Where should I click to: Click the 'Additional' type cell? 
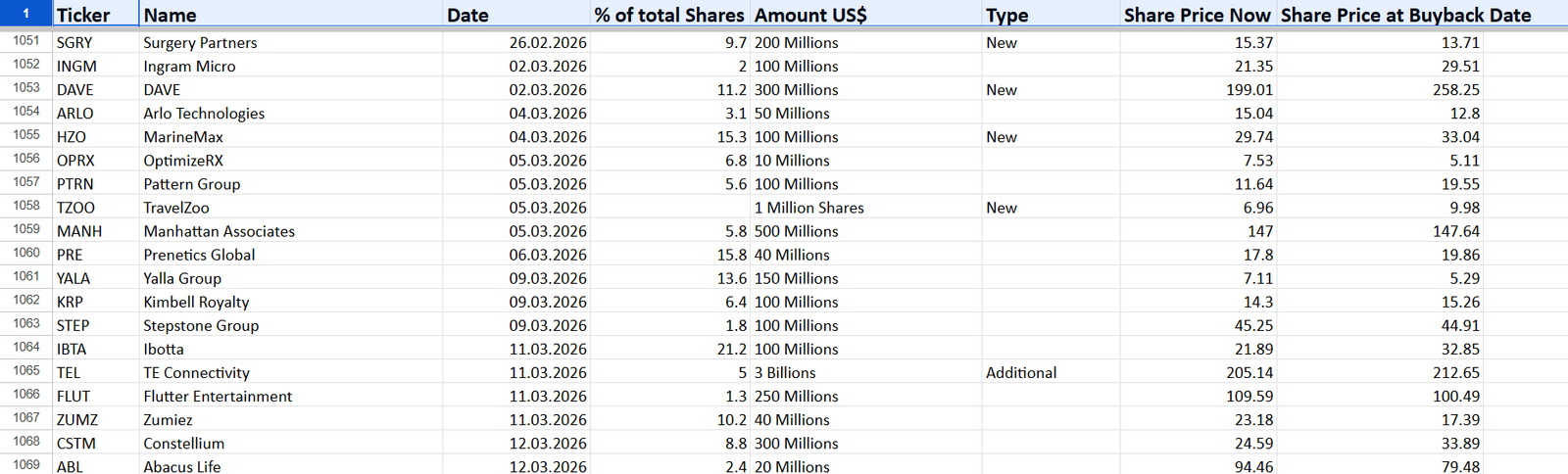(x=1051, y=372)
